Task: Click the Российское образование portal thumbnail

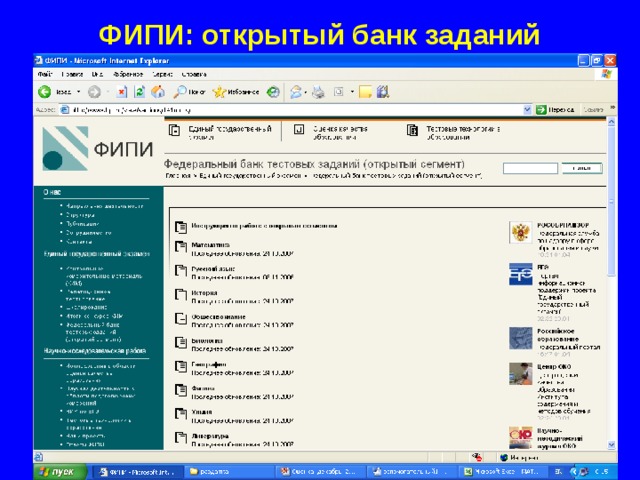Action: coord(520,338)
